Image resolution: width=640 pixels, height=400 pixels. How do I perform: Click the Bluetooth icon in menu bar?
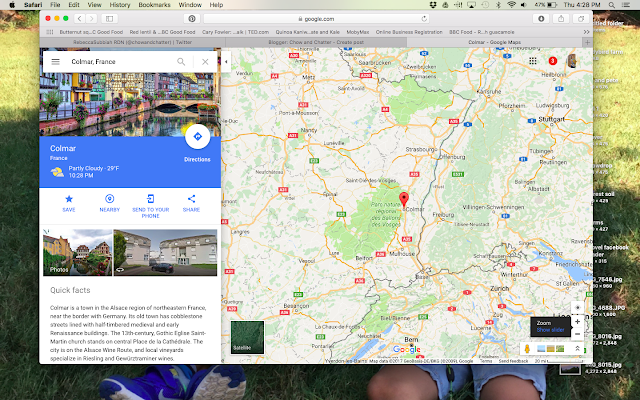point(498,5)
